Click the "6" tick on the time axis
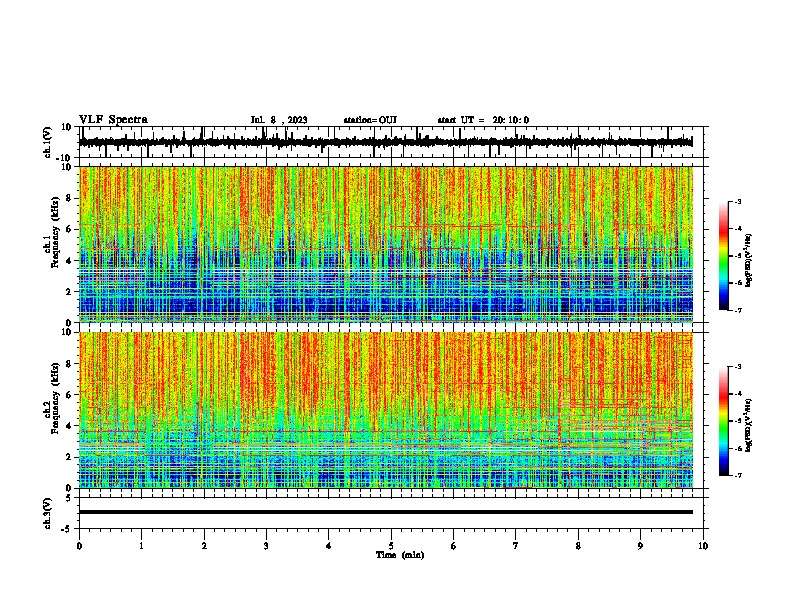This screenshot has height=612, width=792. point(454,546)
